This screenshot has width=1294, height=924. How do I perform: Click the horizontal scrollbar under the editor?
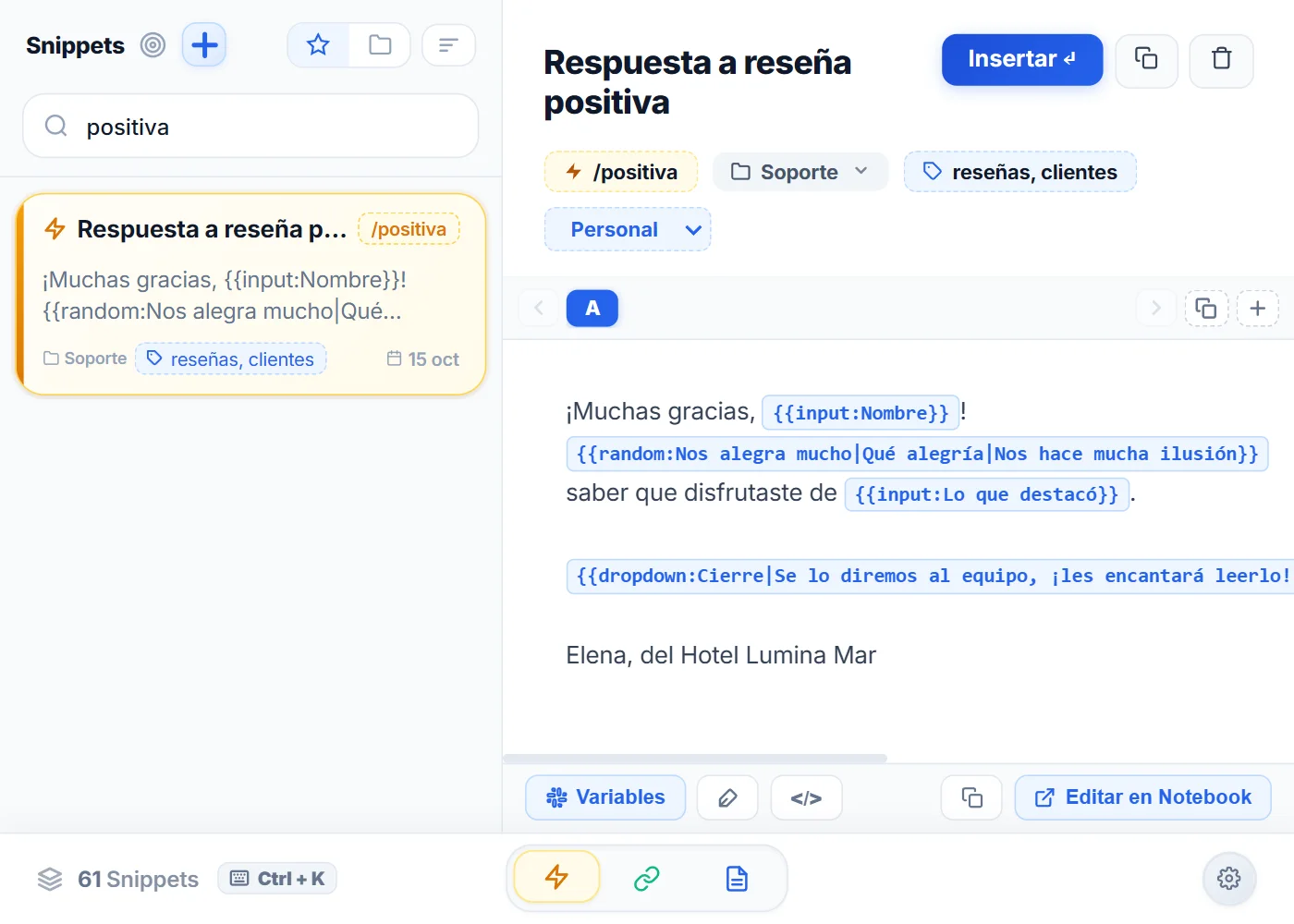pyautogui.click(x=695, y=759)
